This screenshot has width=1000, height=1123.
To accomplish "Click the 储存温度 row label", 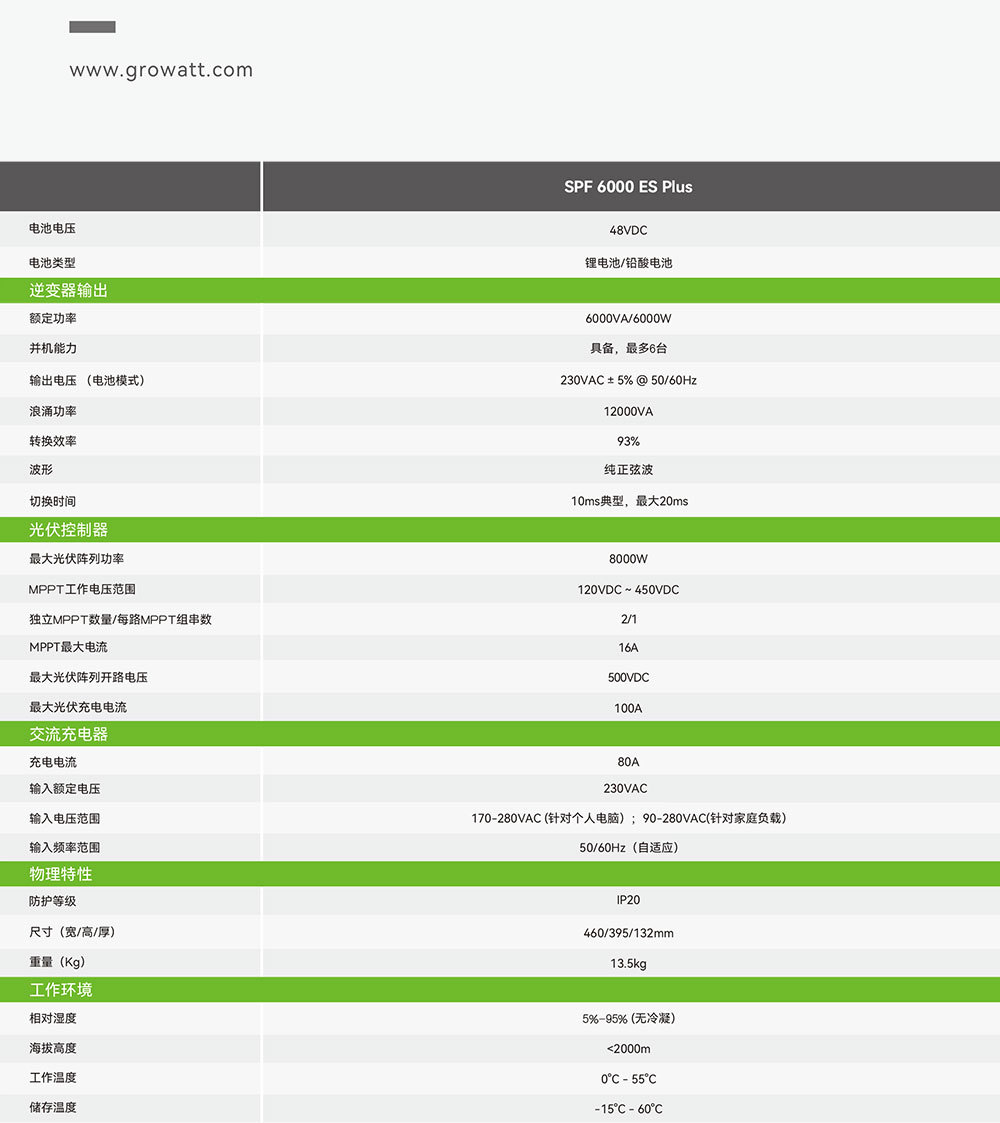I will 52,1107.
